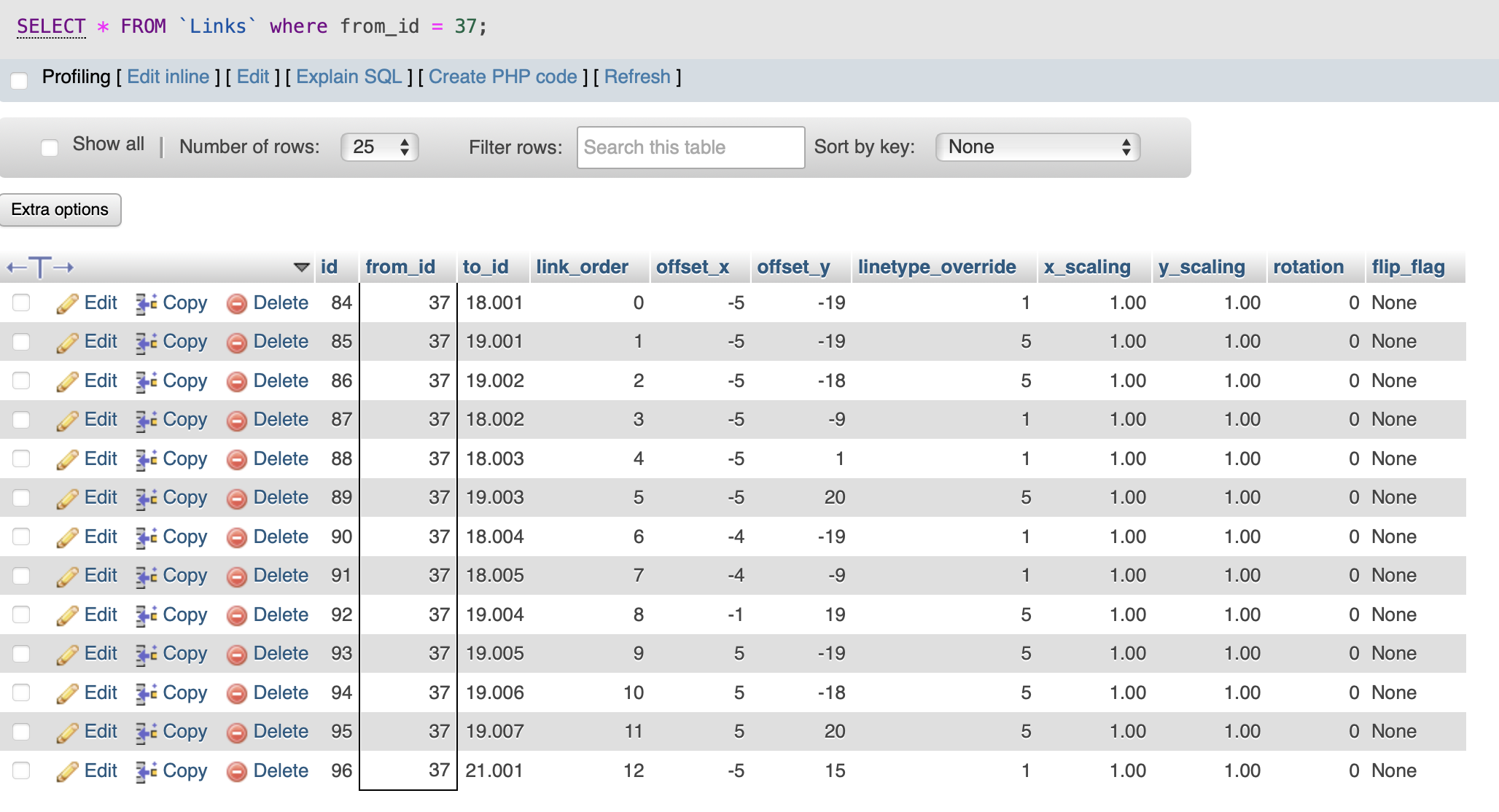Click the column arrows icon in header
The width and height of the screenshot is (1499, 812).
click(x=40, y=268)
